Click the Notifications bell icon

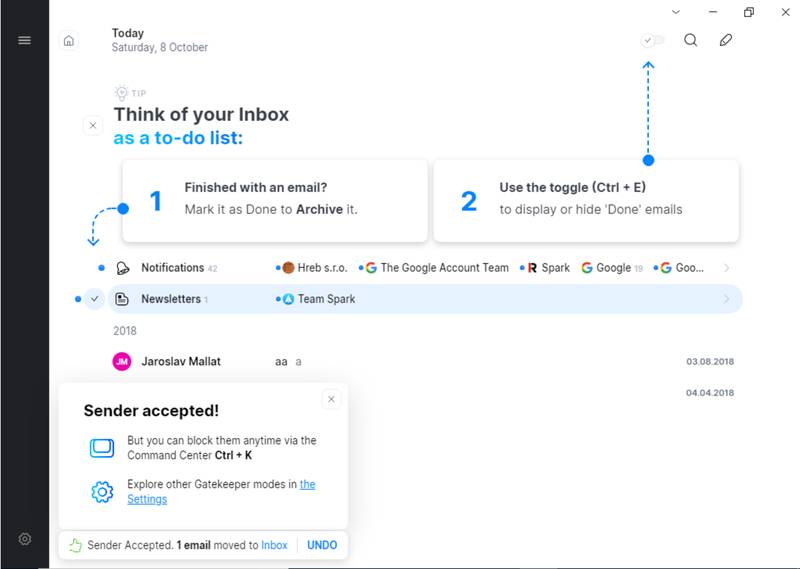click(122, 268)
